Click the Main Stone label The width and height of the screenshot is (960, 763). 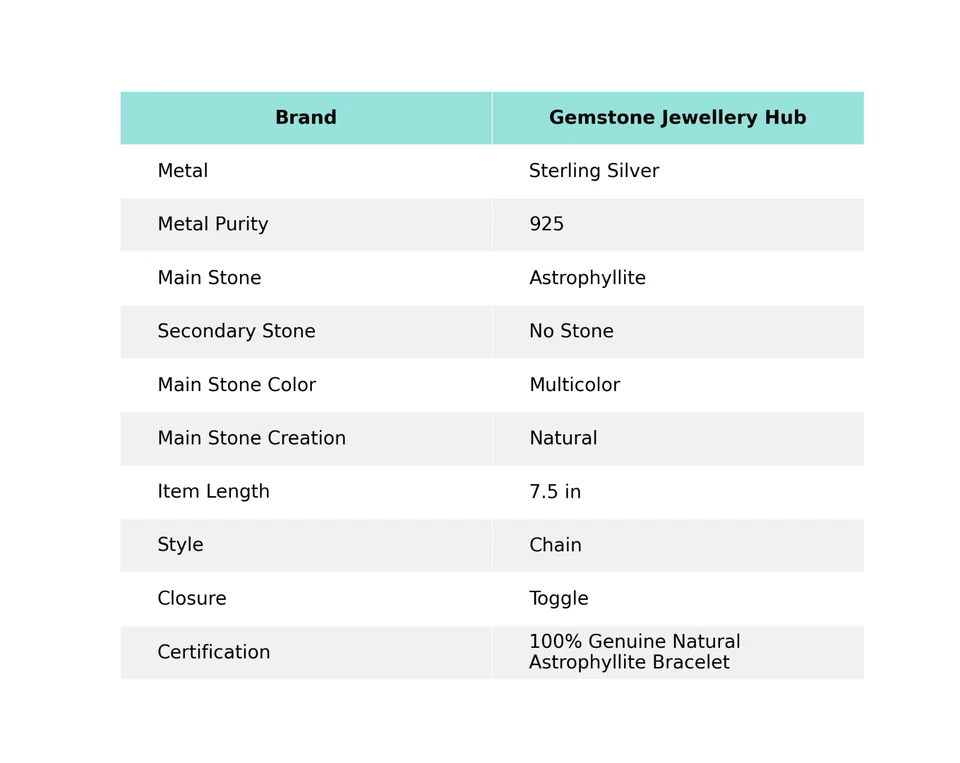coord(209,278)
